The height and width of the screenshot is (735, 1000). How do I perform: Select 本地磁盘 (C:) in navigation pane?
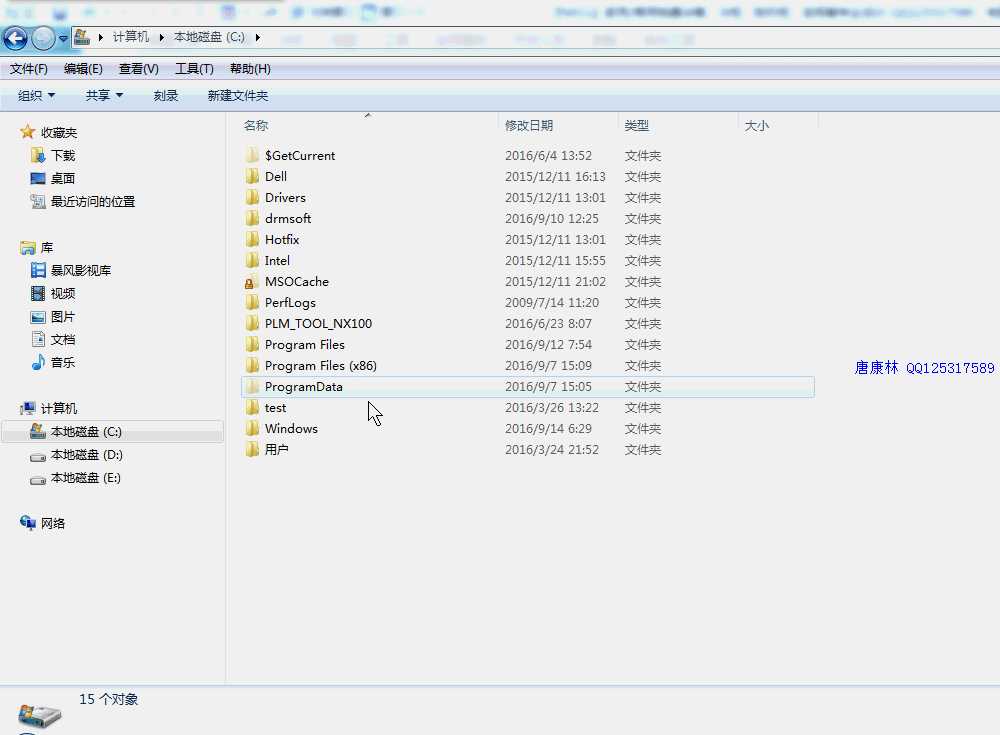[112, 432]
